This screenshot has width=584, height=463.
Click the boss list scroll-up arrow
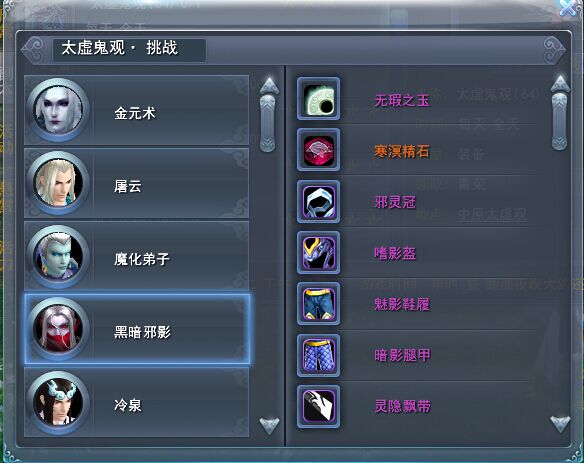click(269, 85)
